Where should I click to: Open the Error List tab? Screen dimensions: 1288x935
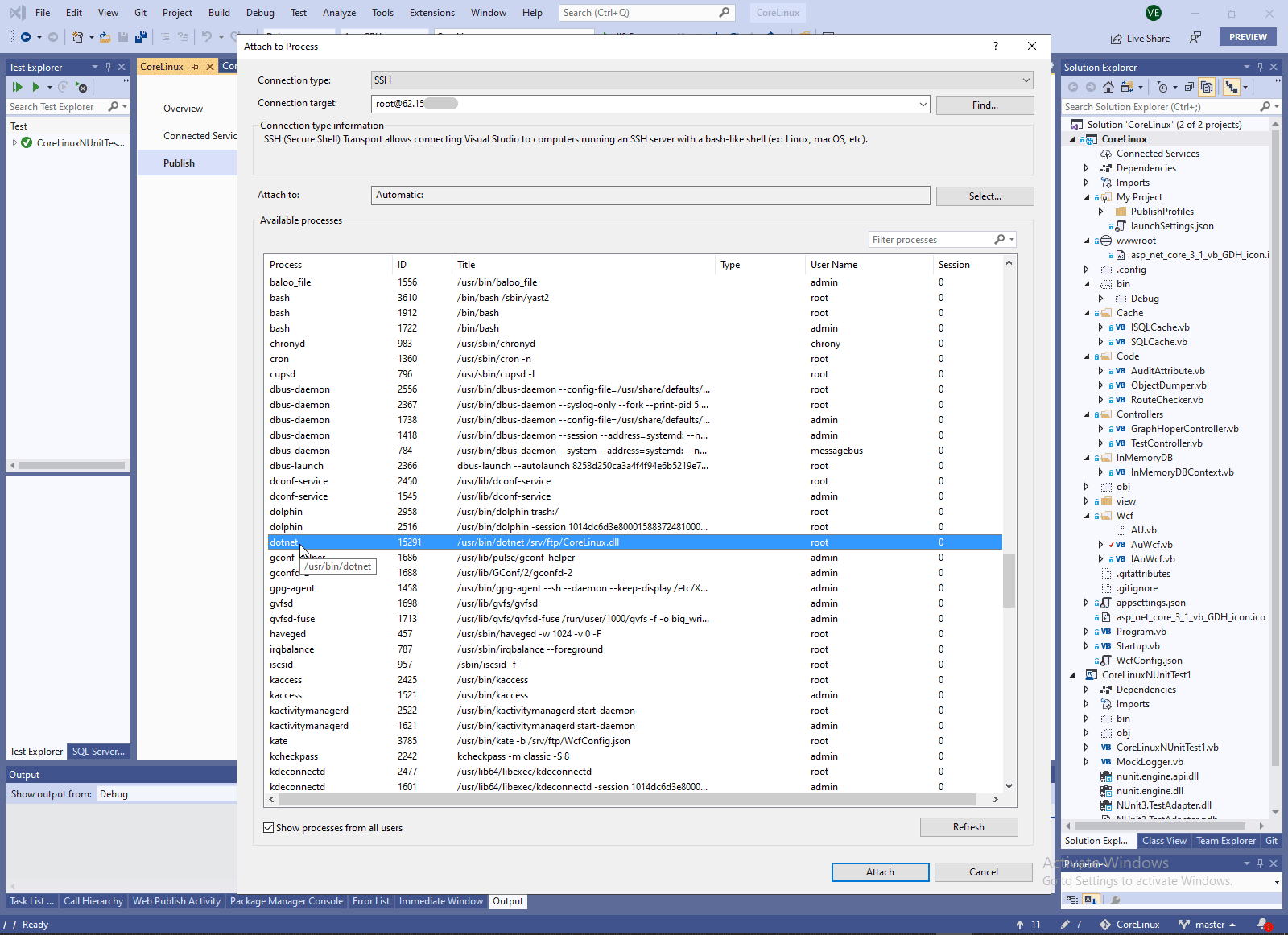[x=370, y=901]
